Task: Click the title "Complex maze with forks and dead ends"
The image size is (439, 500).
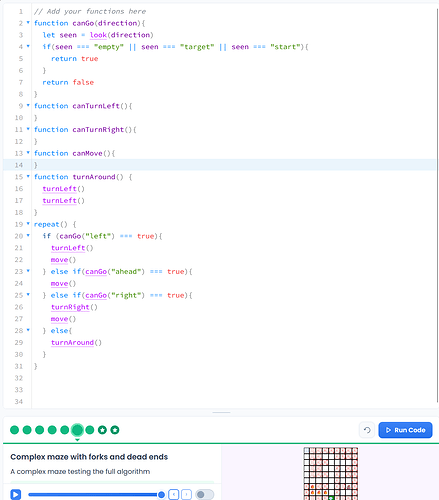Action: 89,457
